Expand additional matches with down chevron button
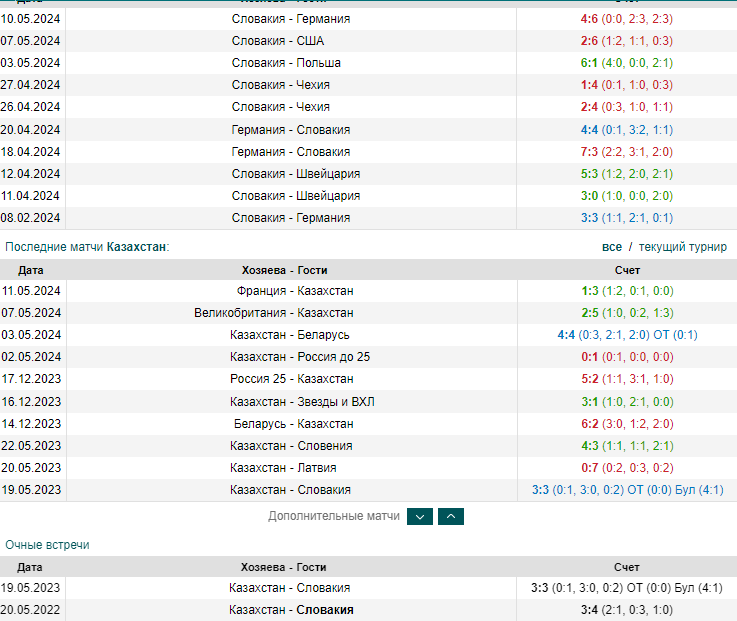The width and height of the screenshot is (737, 621). point(420,516)
